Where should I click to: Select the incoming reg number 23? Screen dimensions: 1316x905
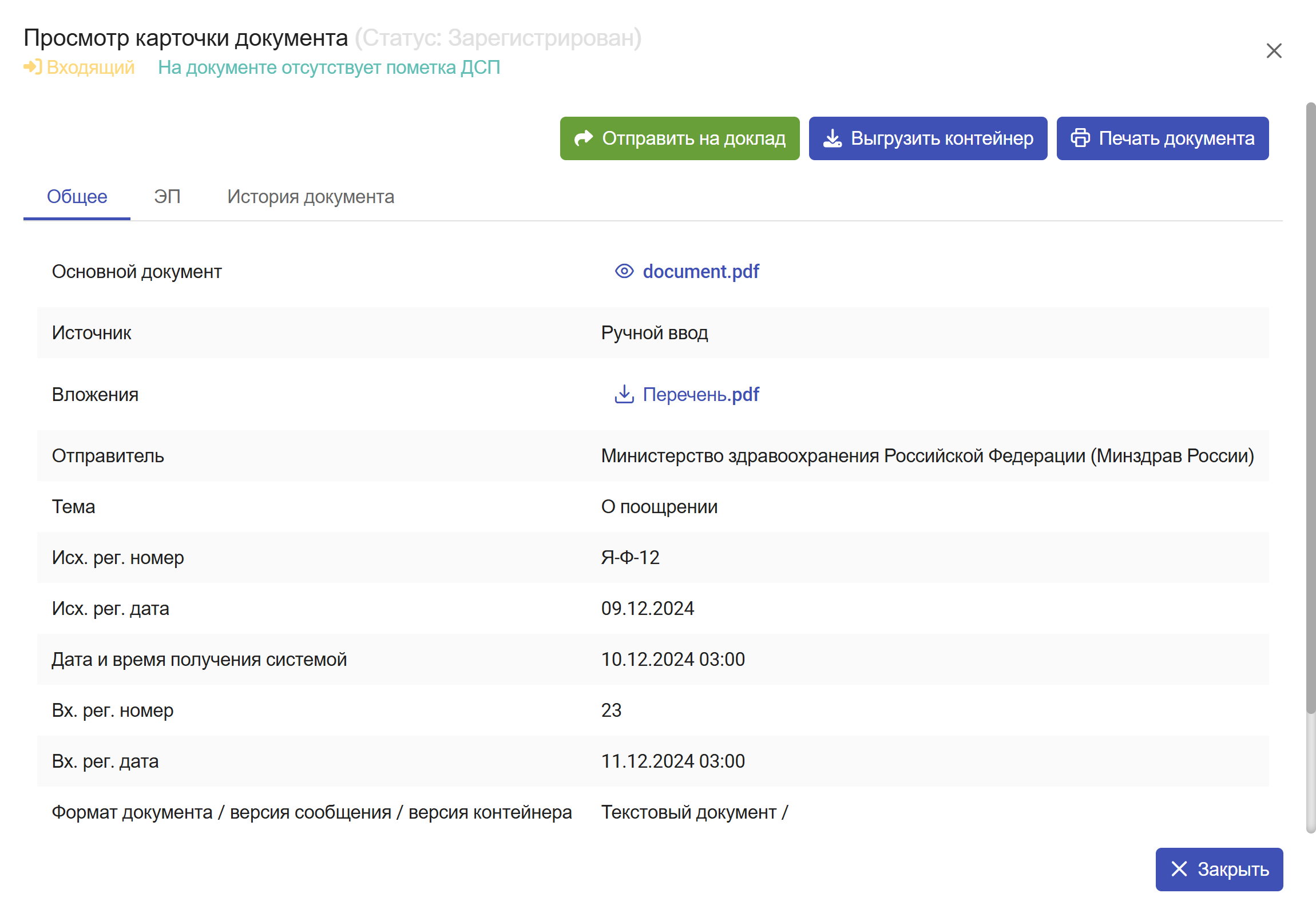coord(611,710)
